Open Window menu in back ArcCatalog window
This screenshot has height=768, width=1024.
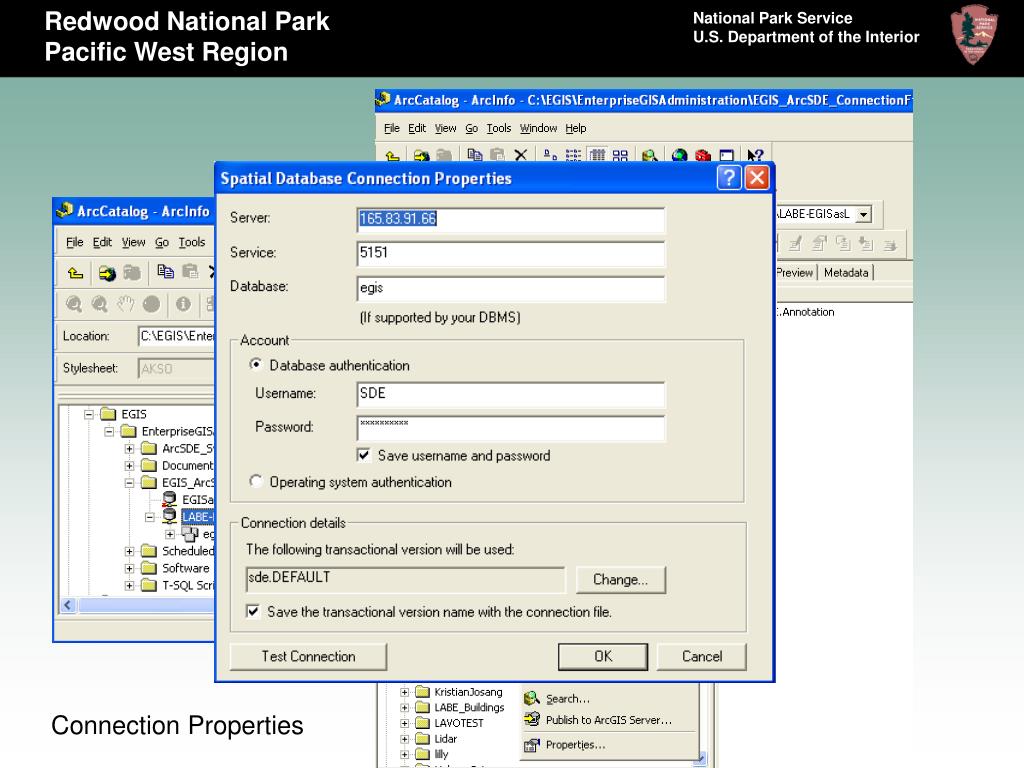point(538,128)
